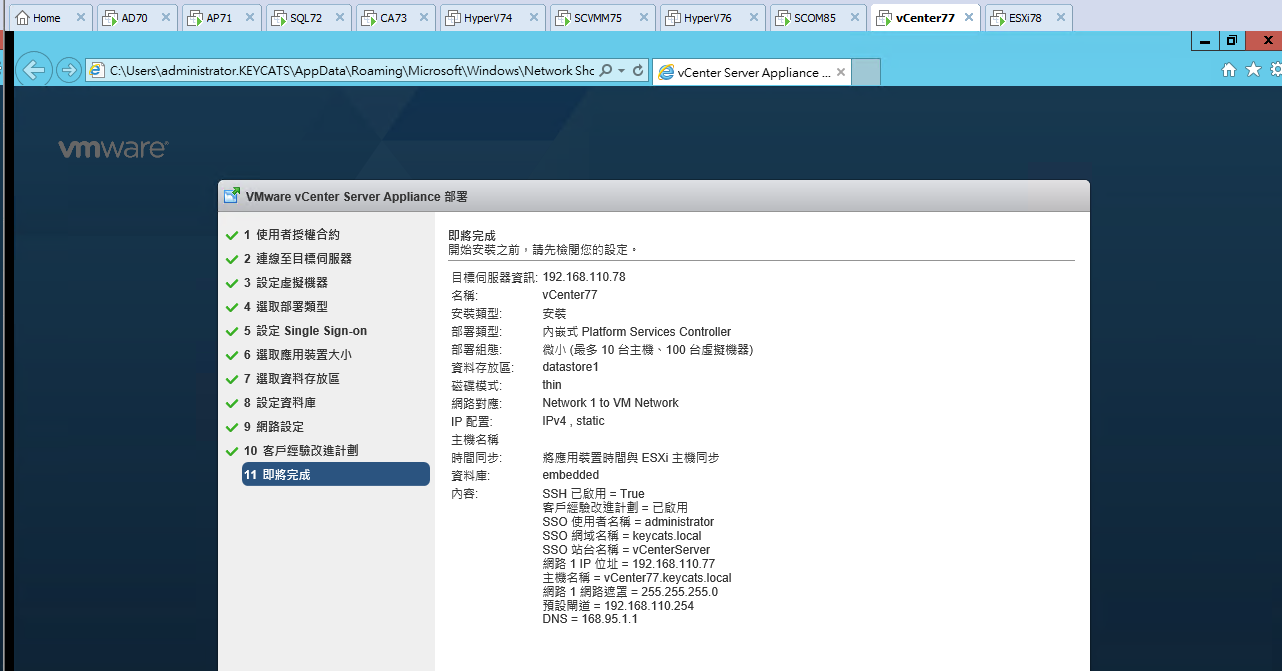Click the line SSH 已啟用 = True
This screenshot has height=671, width=1282.
point(593,494)
